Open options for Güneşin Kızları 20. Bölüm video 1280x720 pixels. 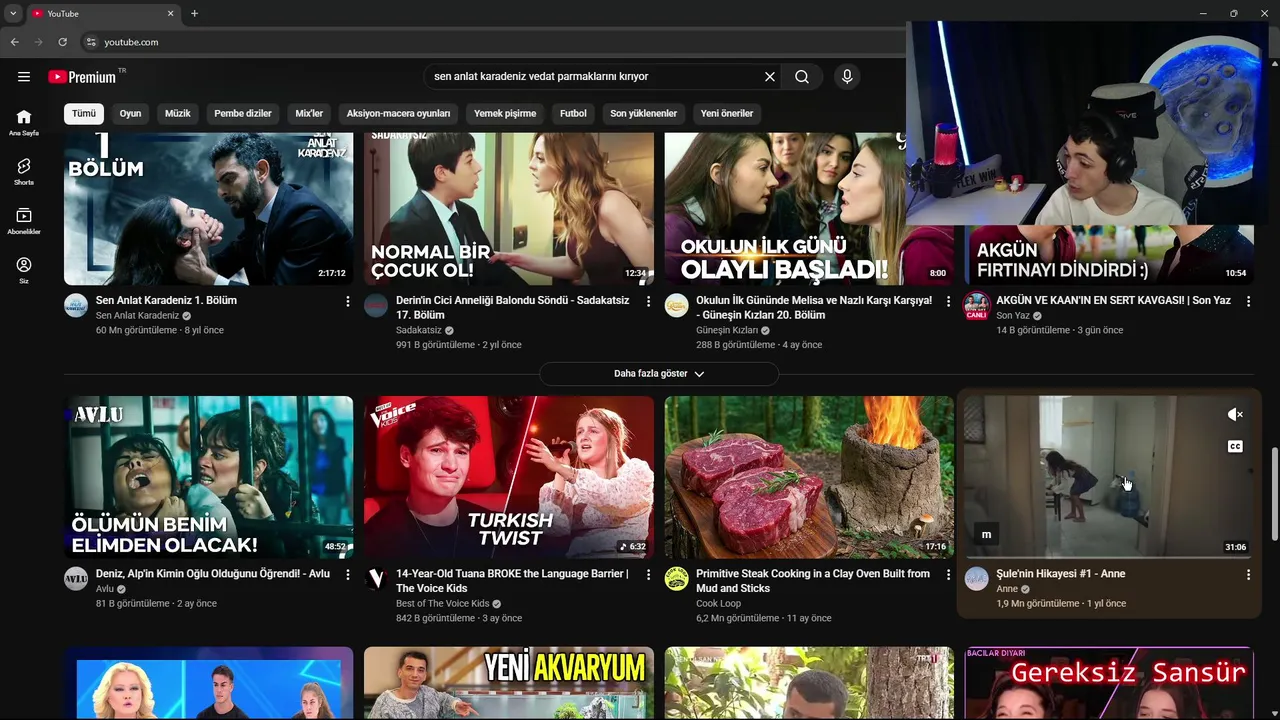[948, 301]
